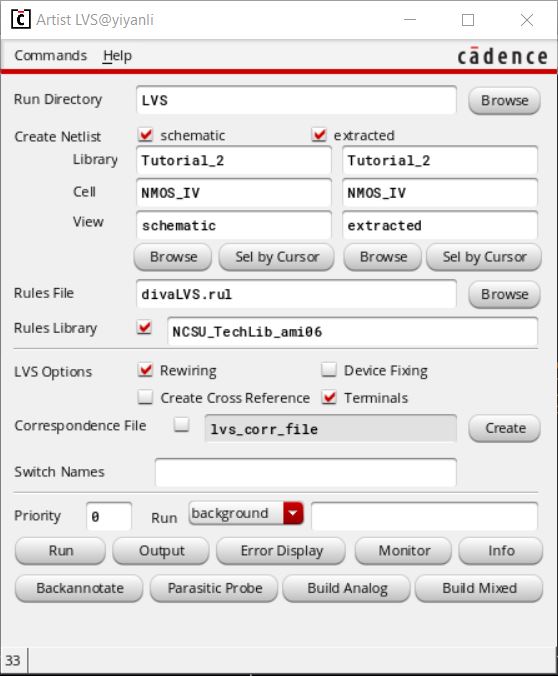This screenshot has width=558, height=676.
Task: View results with the Output button
Action: pos(161,551)
